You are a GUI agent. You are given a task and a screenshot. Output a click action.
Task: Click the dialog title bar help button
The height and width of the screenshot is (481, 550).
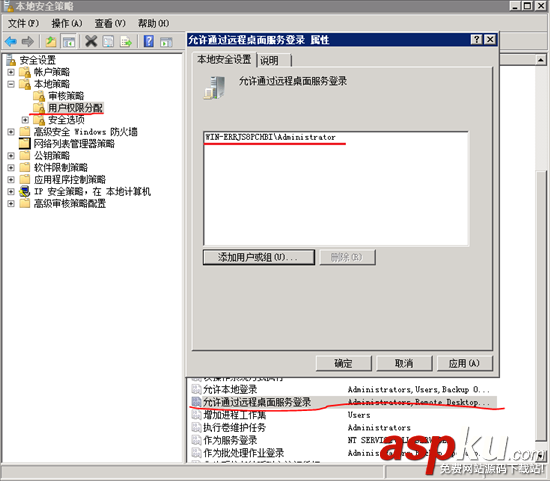(476, 40)
